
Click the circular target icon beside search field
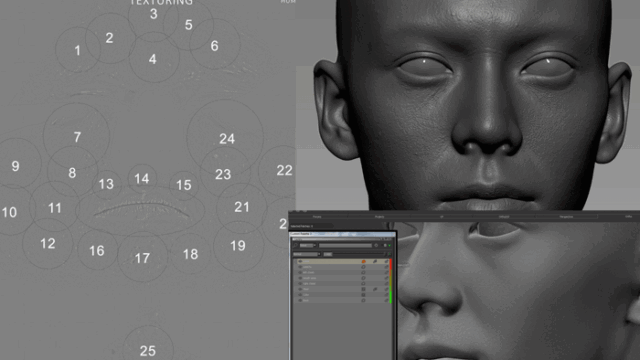pos(376,245)
